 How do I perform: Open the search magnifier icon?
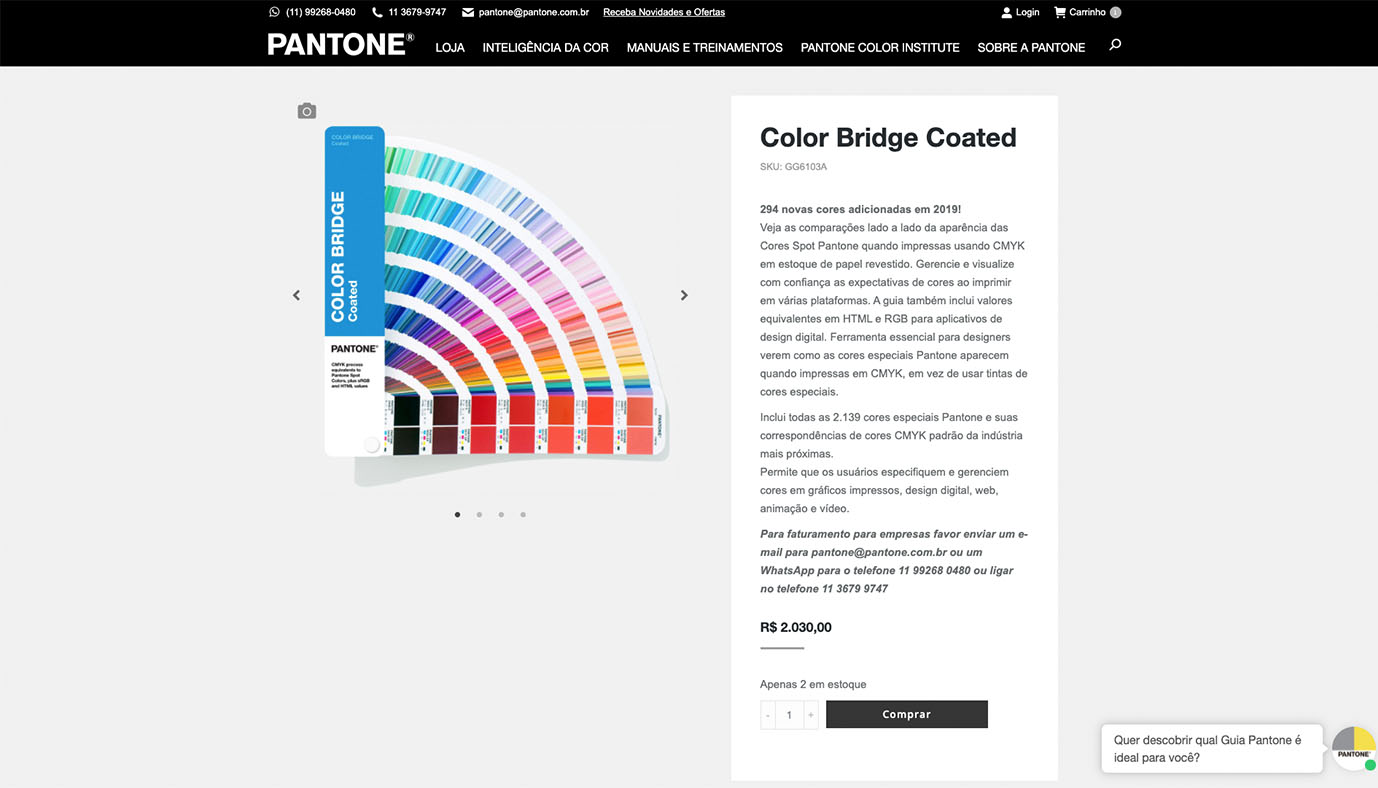tap(1115, 45)
